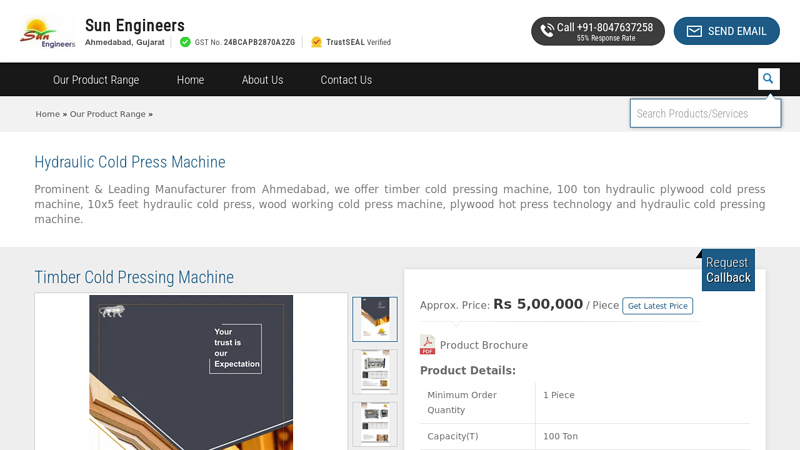Select second product thumbnail
Viewport: 800px width, 450px height.
pyautogui.click(x=375, y=372)
